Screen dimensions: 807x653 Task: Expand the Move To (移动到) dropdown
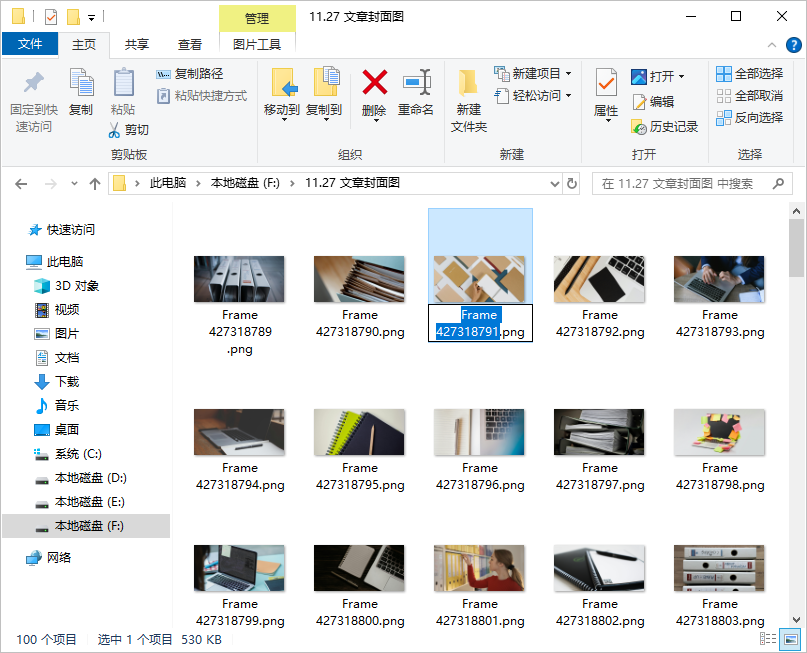point(284,120)
